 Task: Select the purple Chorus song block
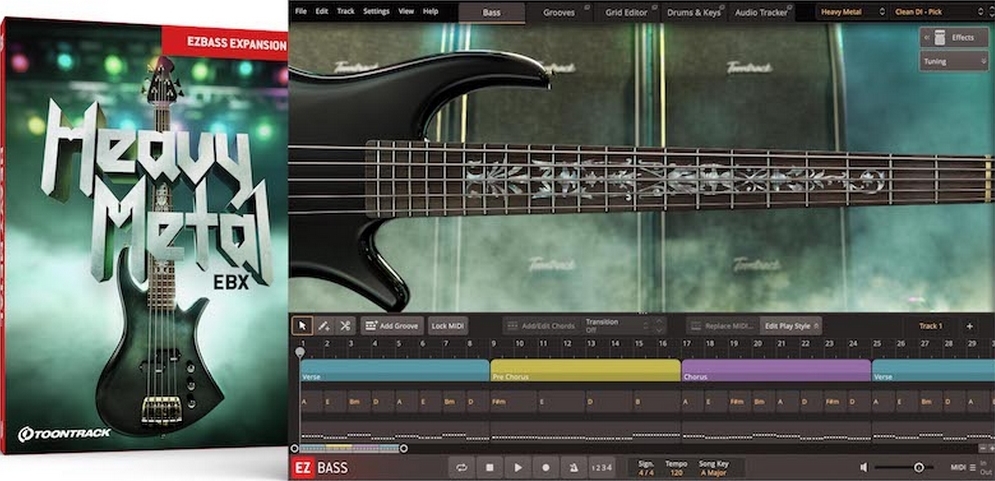[776, 371]
